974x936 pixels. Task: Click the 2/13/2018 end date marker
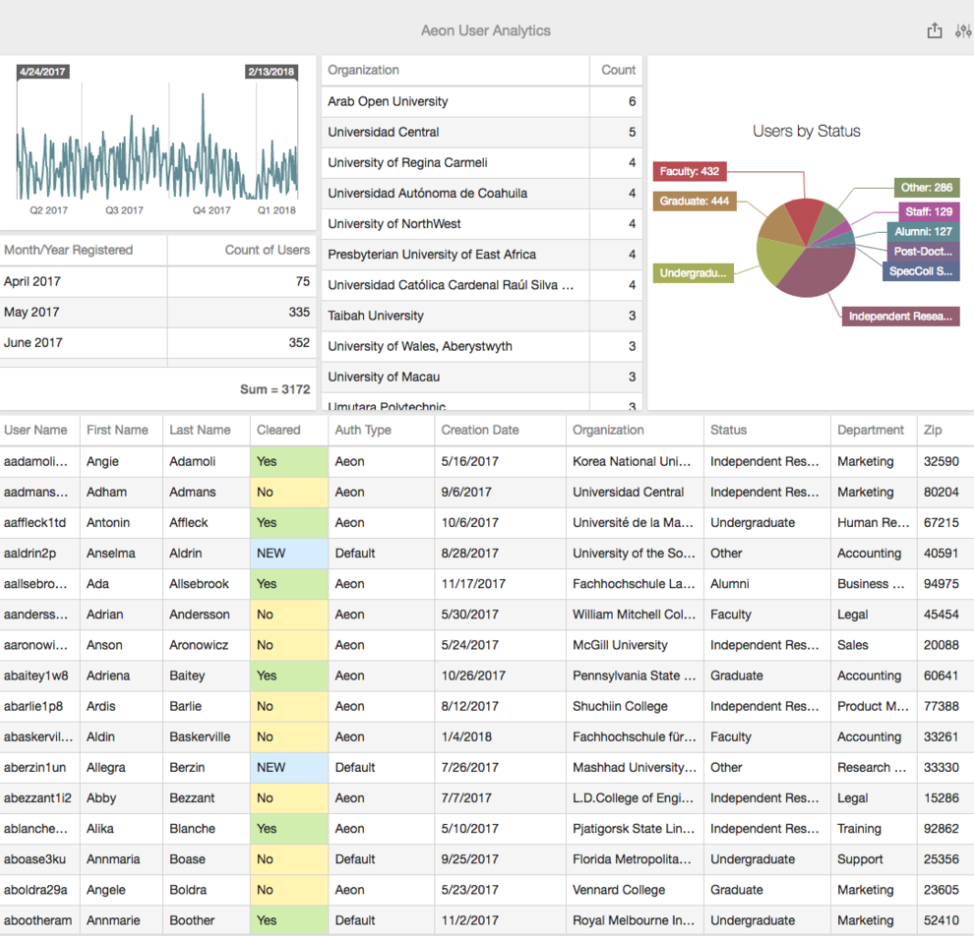(x=271, y=72)
